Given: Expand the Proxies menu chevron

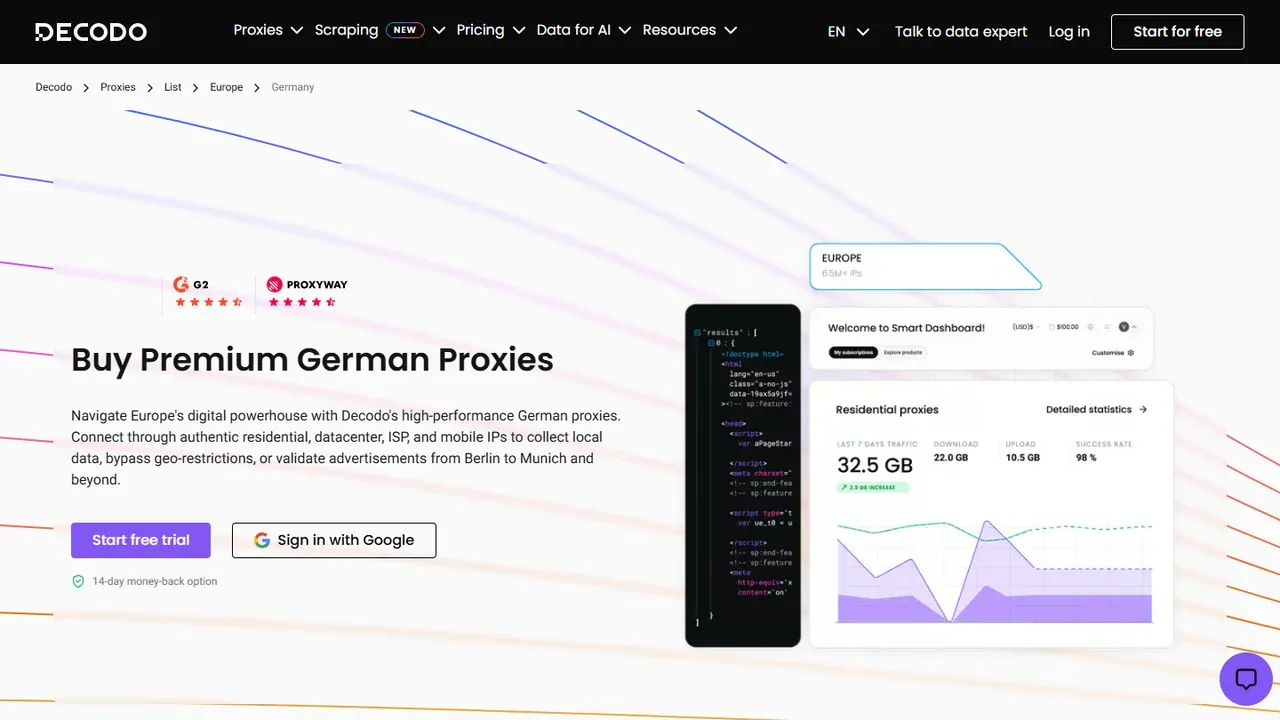Looking at the screenshot, I should 297,31.
